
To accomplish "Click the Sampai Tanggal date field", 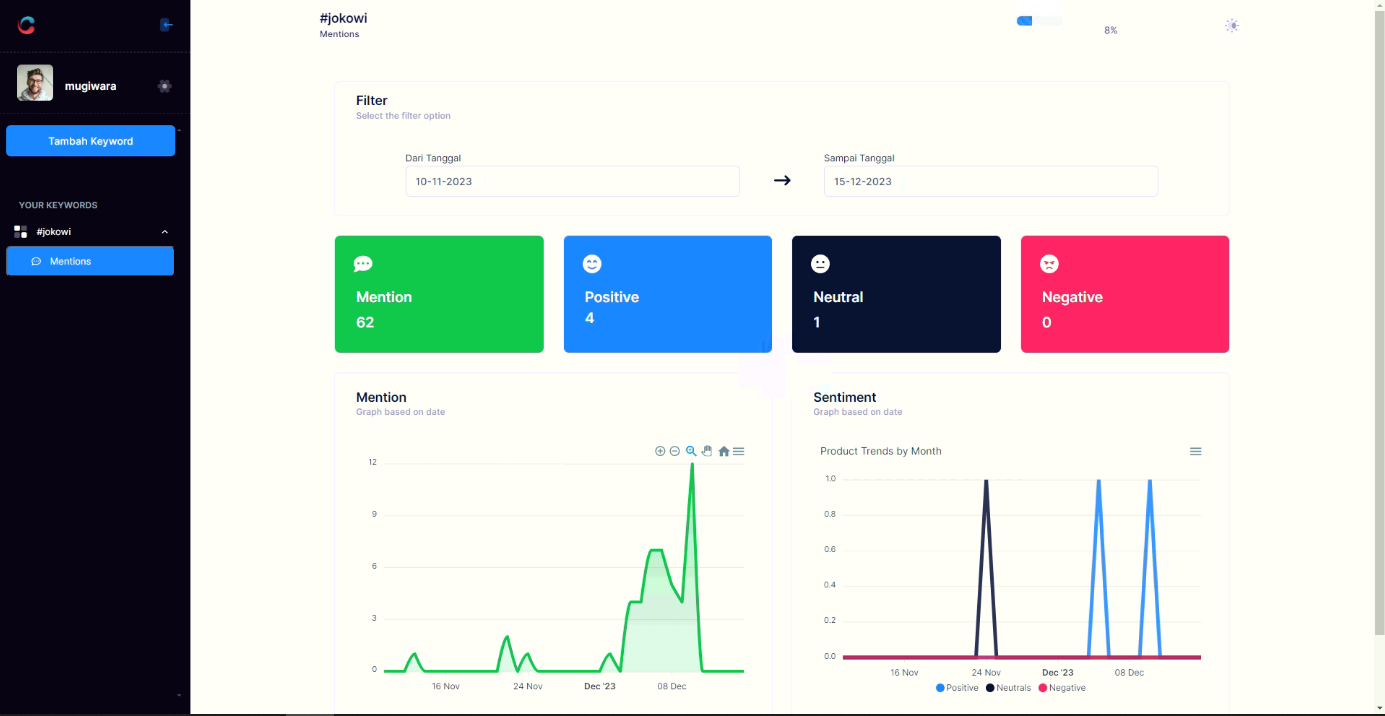I will click(991, 181).
